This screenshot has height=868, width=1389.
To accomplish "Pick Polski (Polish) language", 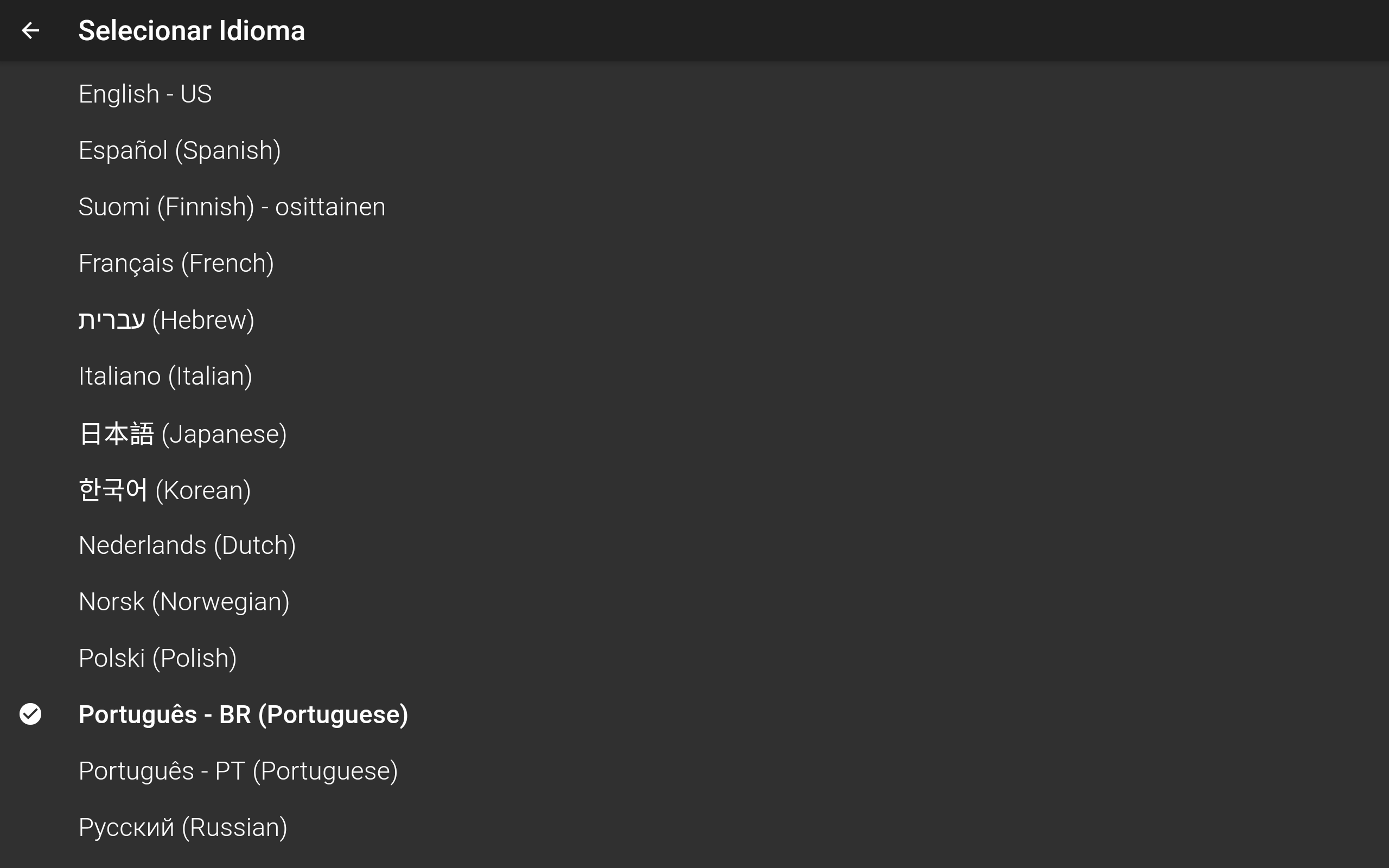I will pyautogui.click(x=694, y=658).
